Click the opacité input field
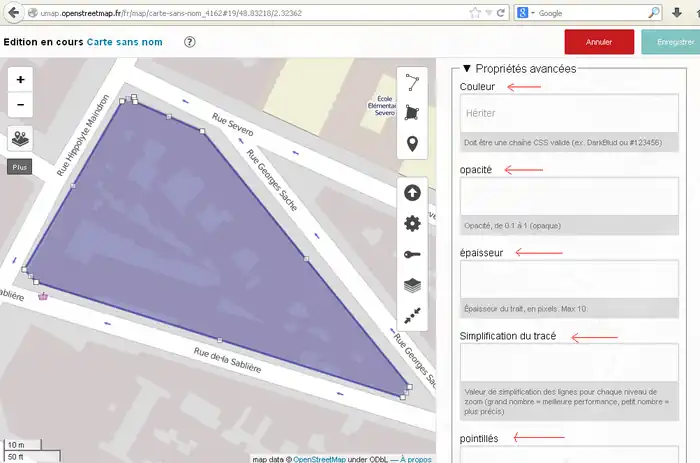 tap(570, 196)
